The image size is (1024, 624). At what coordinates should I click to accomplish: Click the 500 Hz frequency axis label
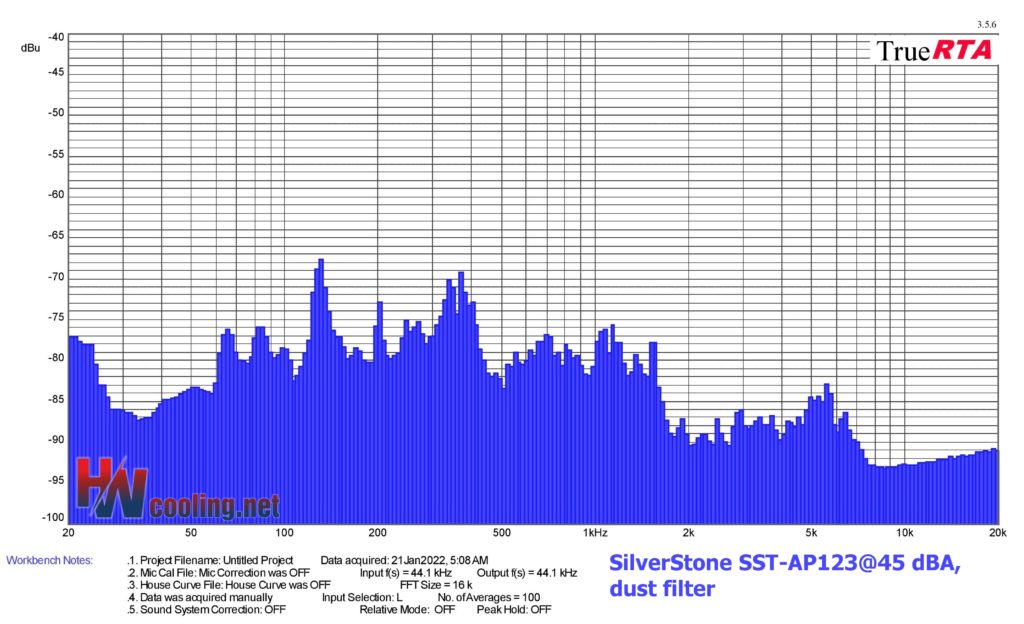501,533
